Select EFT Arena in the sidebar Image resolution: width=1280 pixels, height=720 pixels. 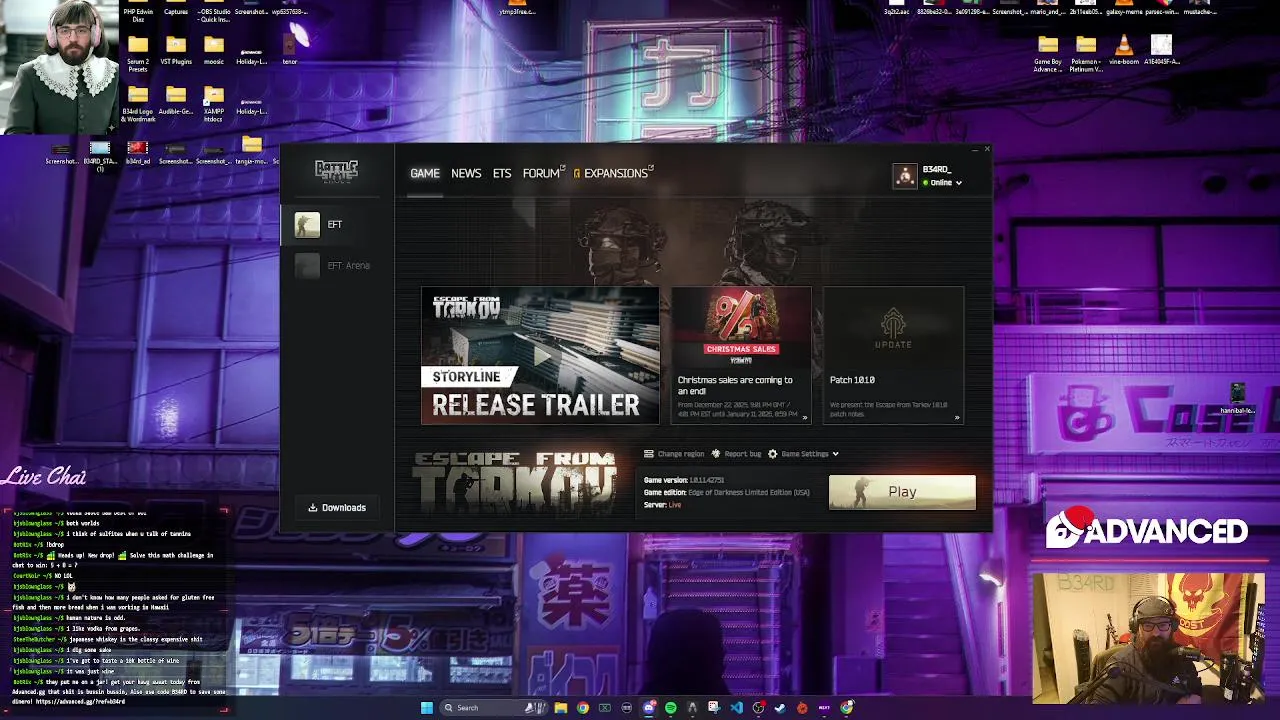coord(337,265)
